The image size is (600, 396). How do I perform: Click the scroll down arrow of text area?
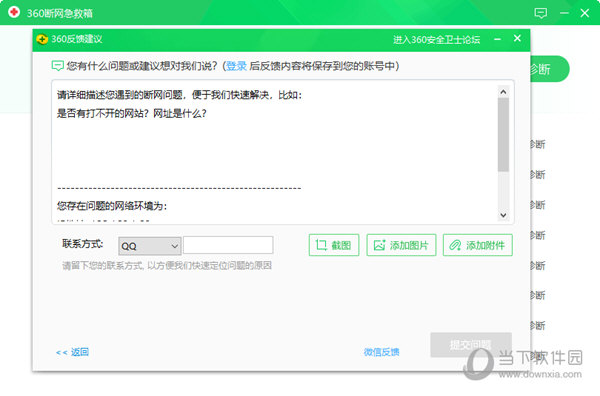tap(503, 215)
